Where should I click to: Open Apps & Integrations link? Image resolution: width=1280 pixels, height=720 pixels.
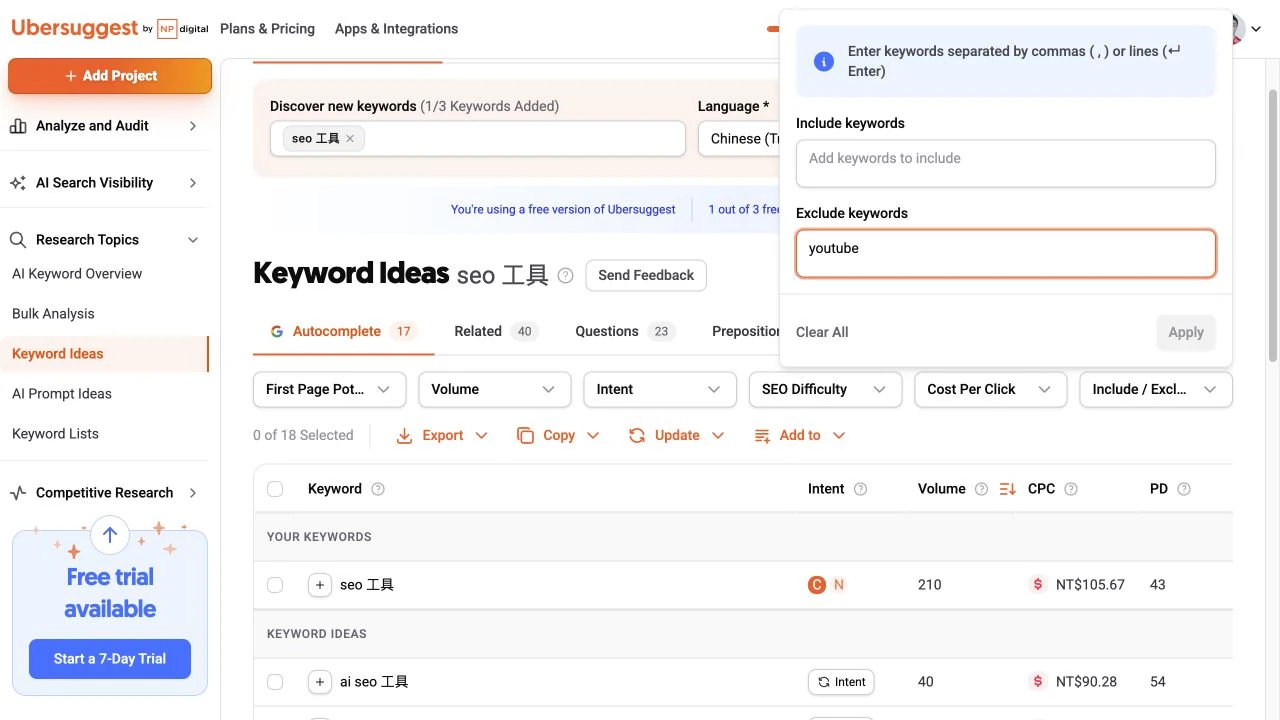click(x=397, y=29)
